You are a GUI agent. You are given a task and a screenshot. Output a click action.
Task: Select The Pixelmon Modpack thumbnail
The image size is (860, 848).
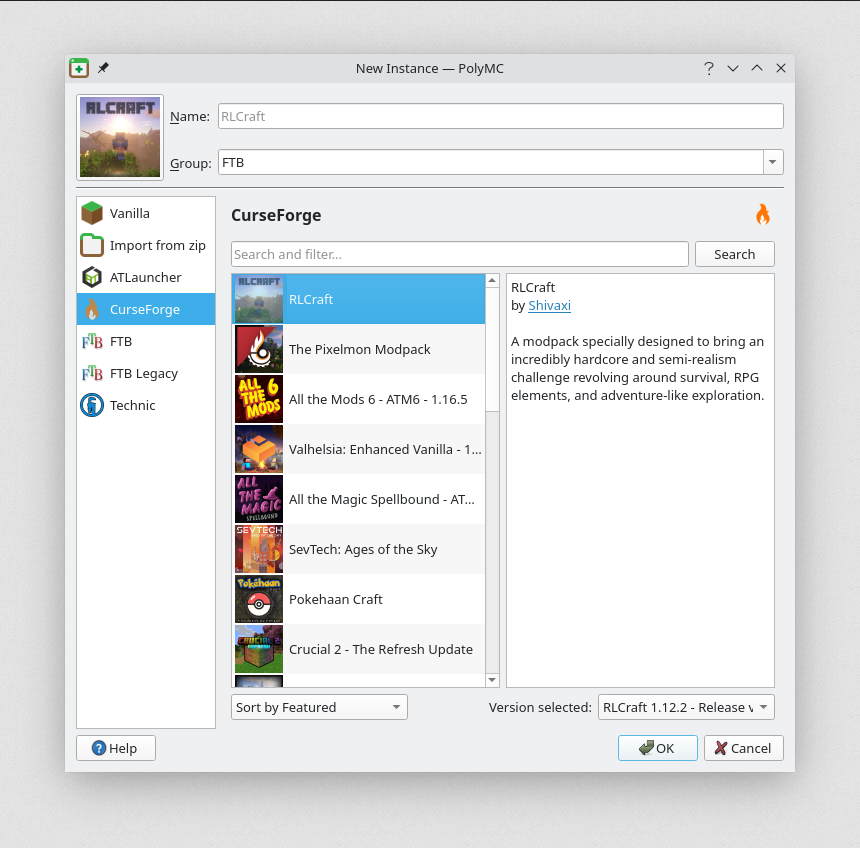point(259,349)
